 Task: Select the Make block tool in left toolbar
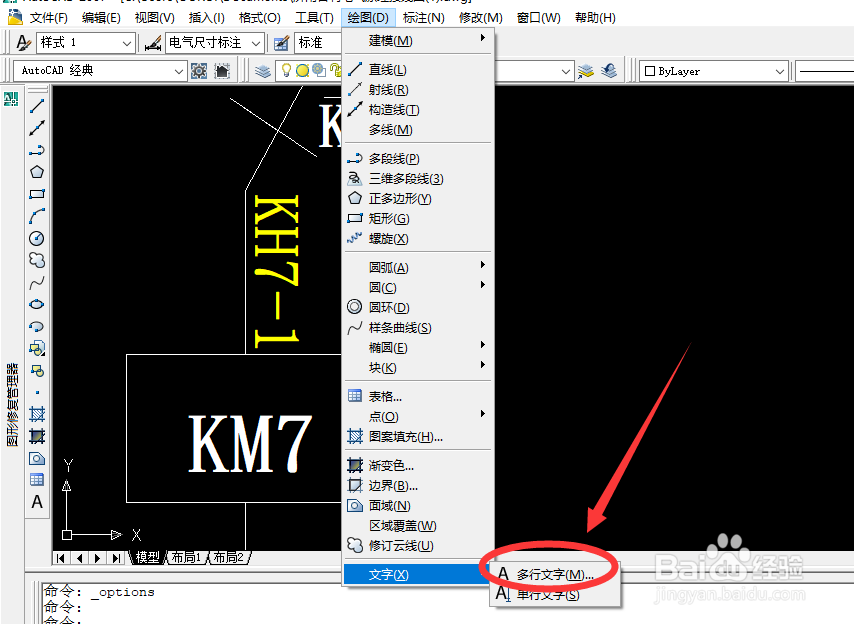point(37,371)
